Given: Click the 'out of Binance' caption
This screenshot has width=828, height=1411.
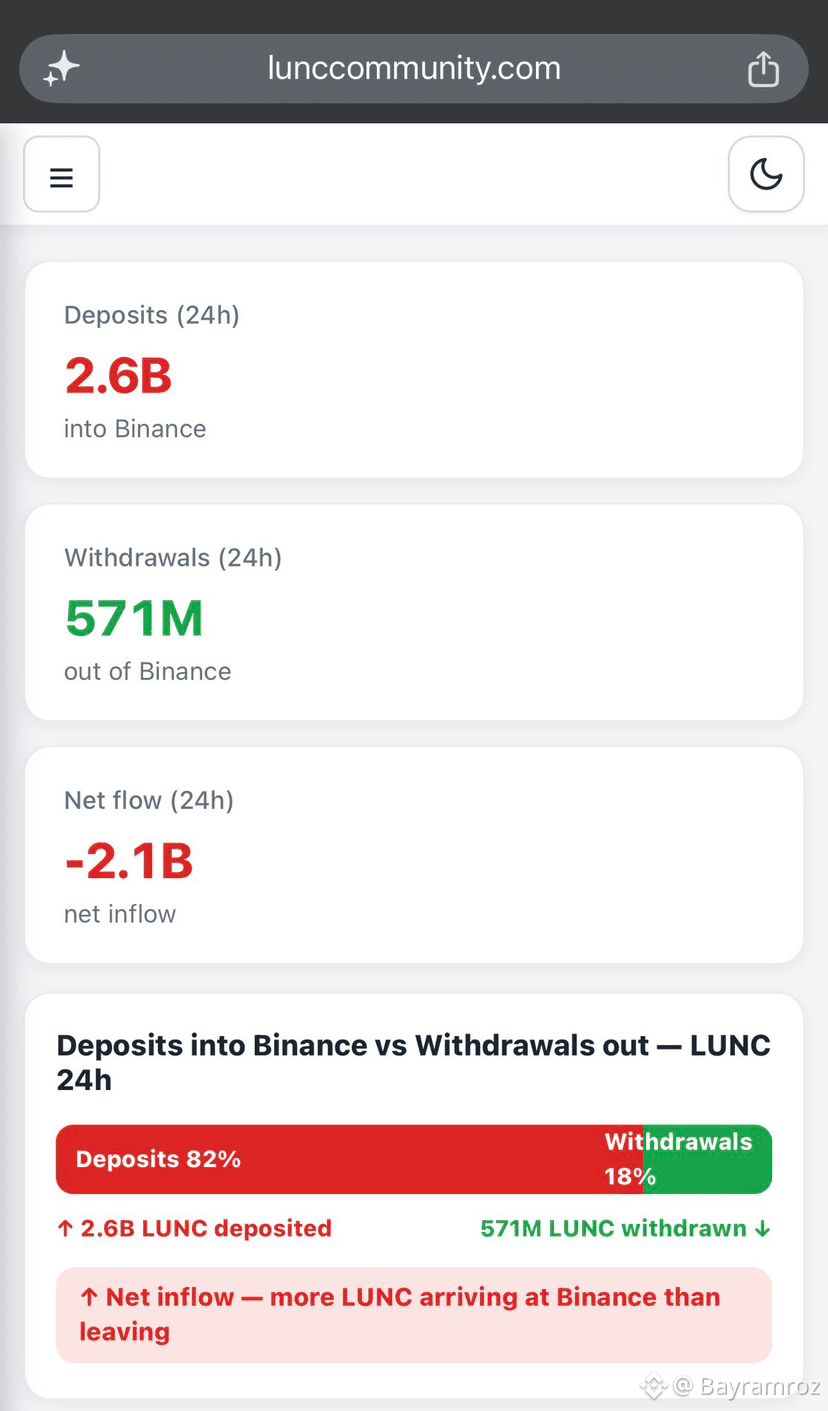Looking at the screenshot, I should [147, 671].
